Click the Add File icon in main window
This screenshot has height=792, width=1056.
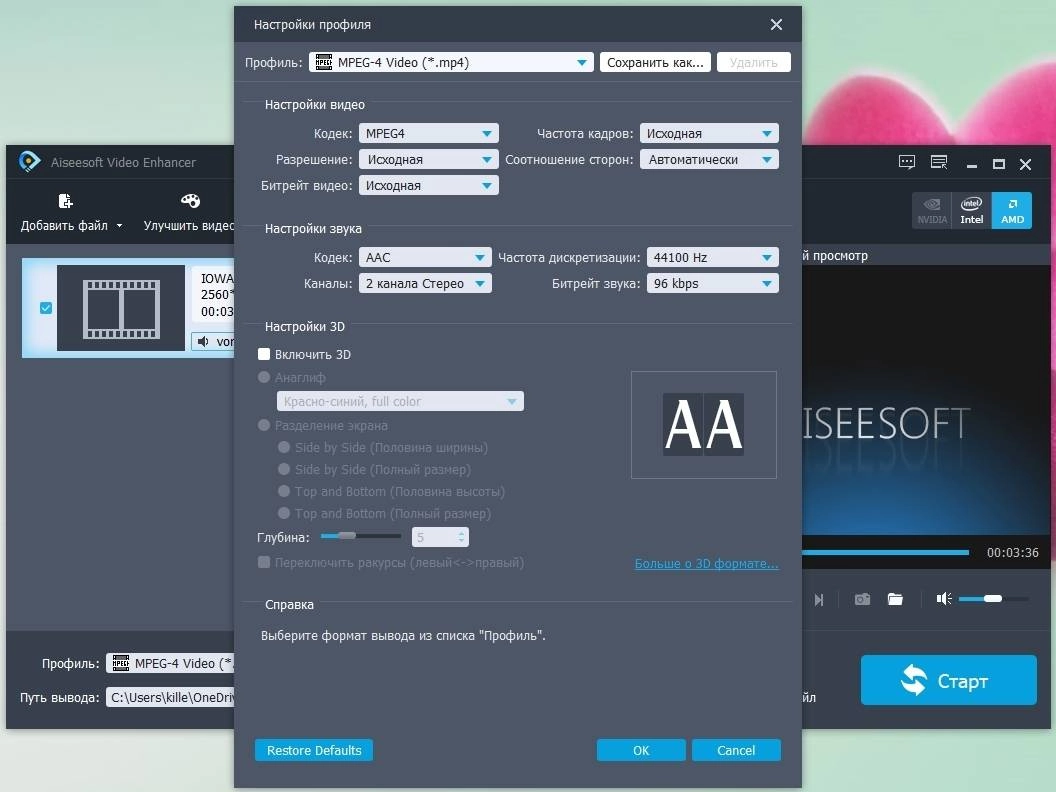pos(65,201)
